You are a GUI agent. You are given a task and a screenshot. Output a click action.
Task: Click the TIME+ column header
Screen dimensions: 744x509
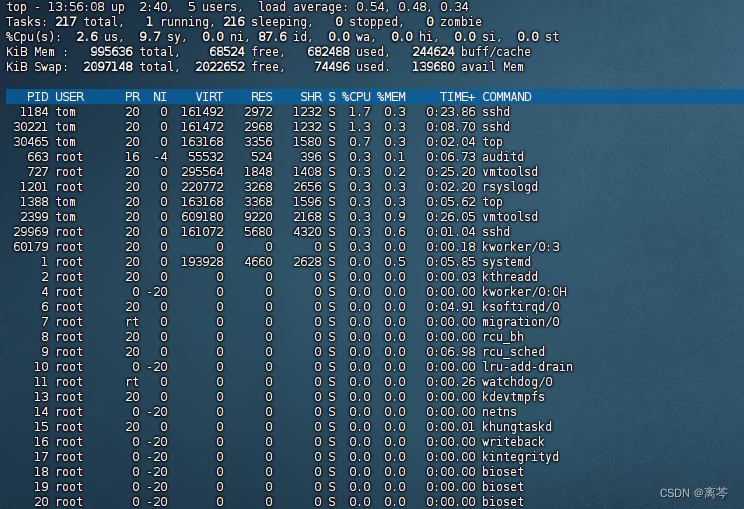457,97
